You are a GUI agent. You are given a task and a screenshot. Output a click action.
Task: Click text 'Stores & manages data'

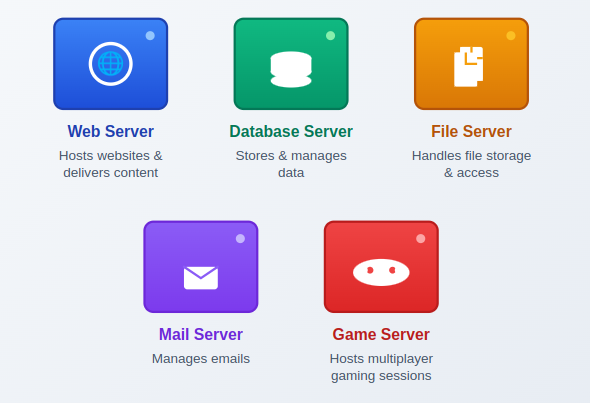[291, 164]
